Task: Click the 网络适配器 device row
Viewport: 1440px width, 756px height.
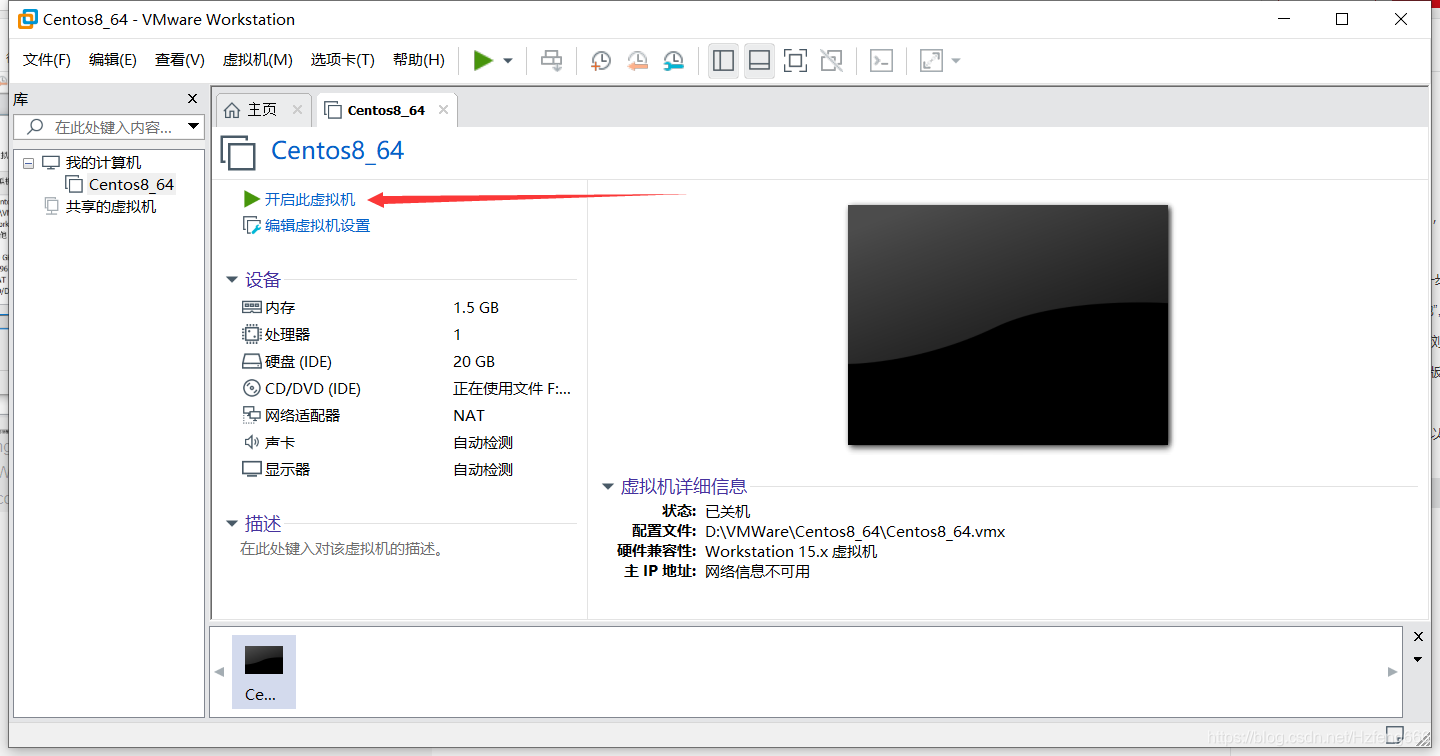Action: click(x=407, y=415)
